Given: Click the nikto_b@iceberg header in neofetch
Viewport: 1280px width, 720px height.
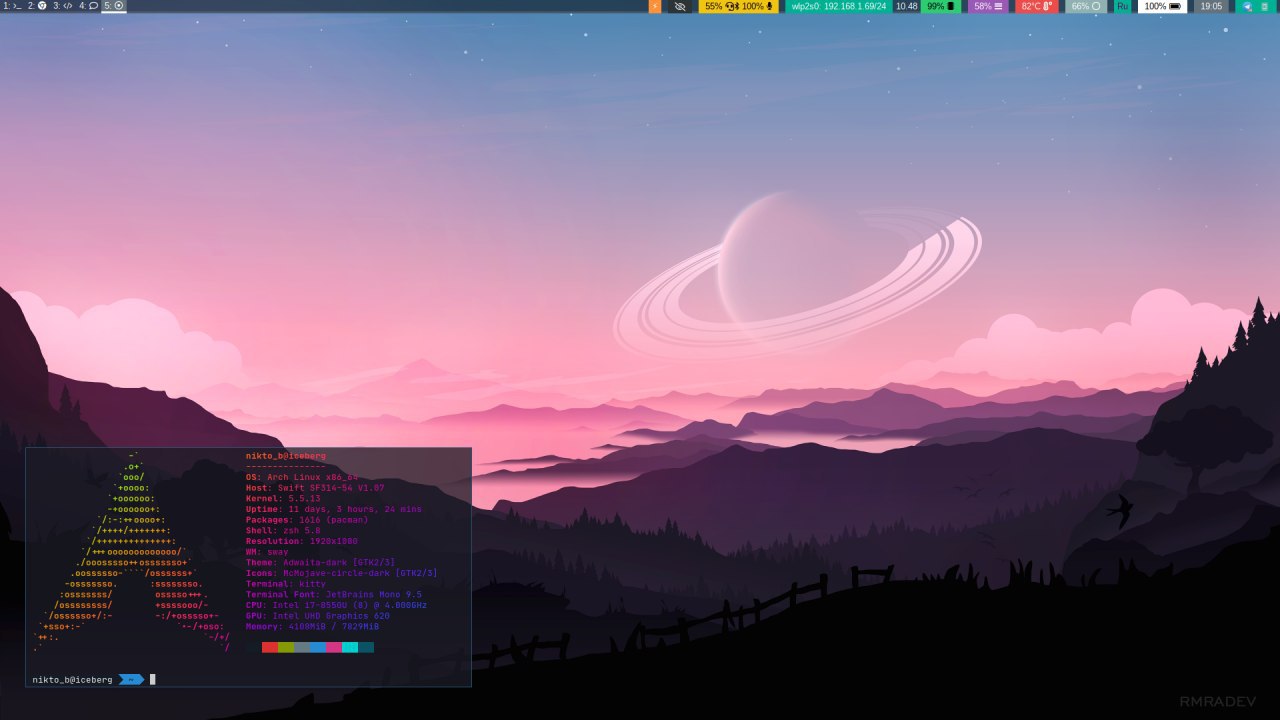Looking at the screenshot, I should point(286,456).
